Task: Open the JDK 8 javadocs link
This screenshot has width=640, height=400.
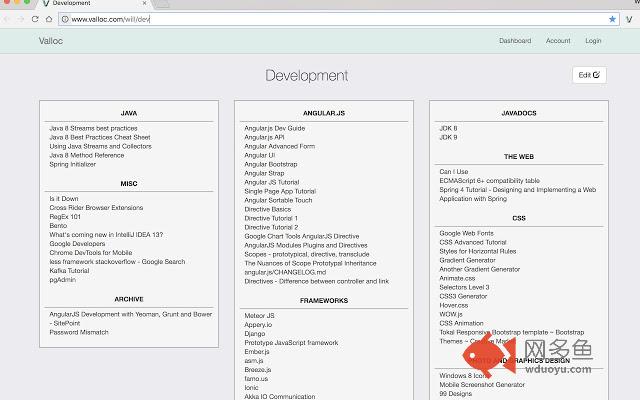Action: pyautogui.click(x=448, y=128)
